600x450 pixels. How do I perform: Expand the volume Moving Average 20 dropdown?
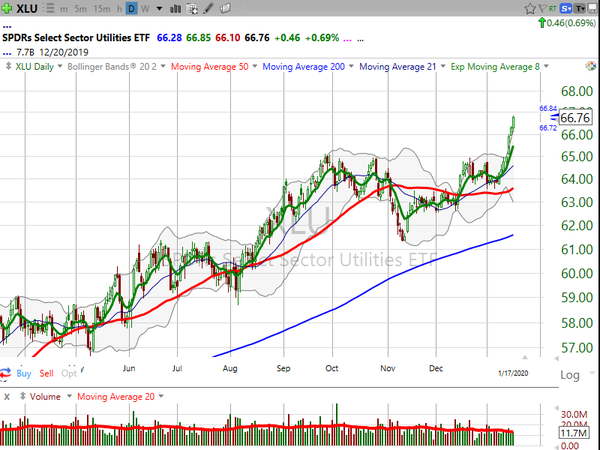click(161, 396)
